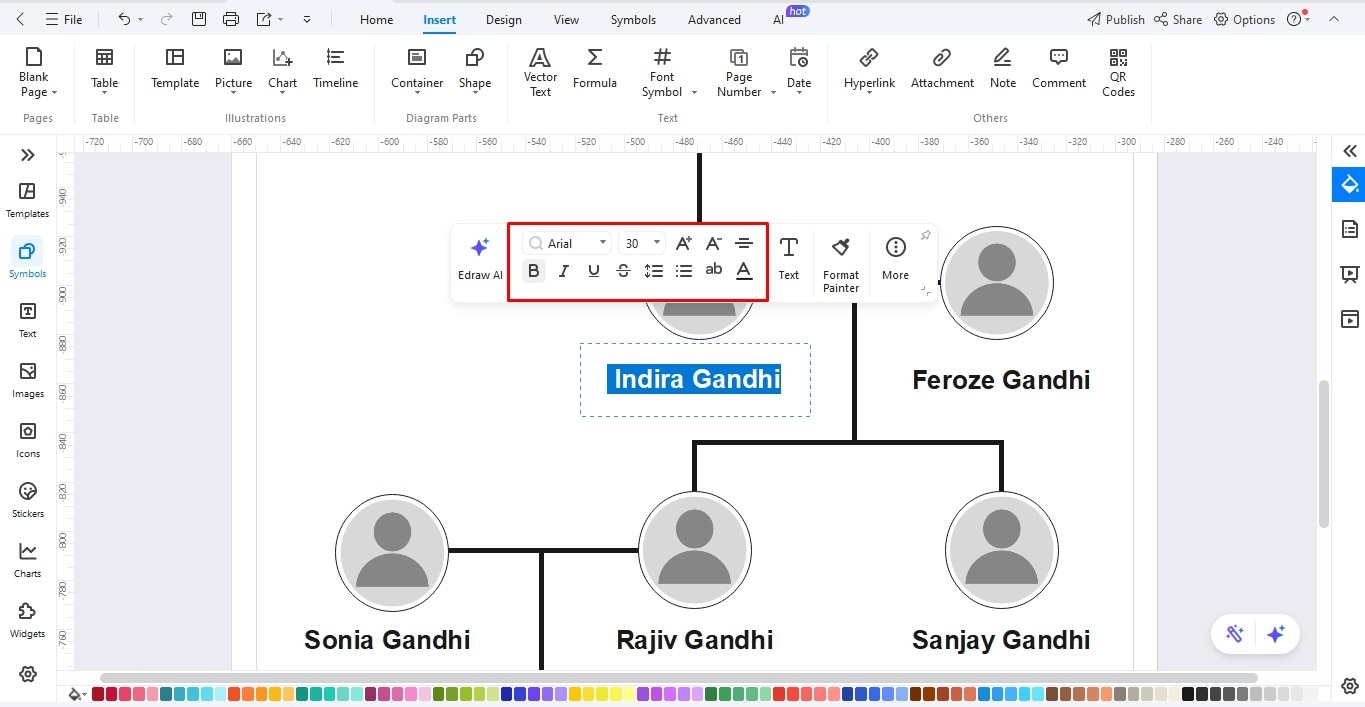Open the Advanced ribbon tab
This screenshot has height=707, width=1365.
[713, 19]
